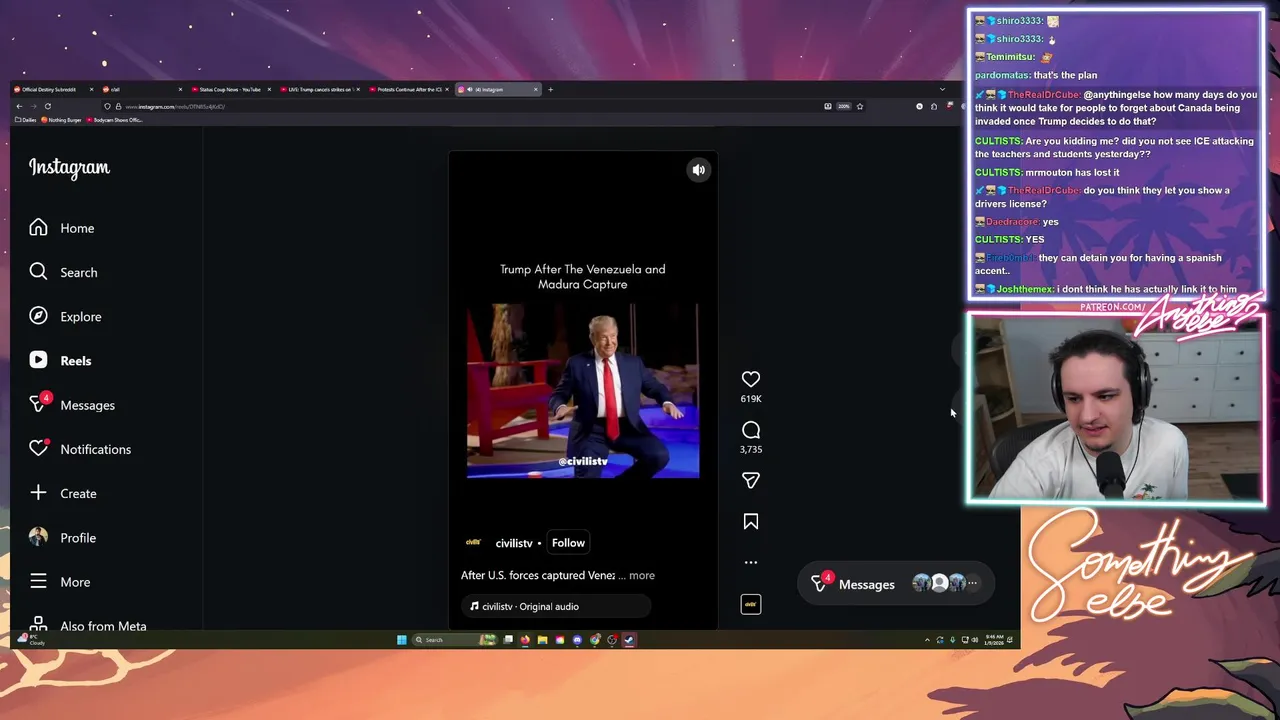This screenshot has height=720, width=1280.
Task: Open the browser tab list dropdown
Action: 941,90
